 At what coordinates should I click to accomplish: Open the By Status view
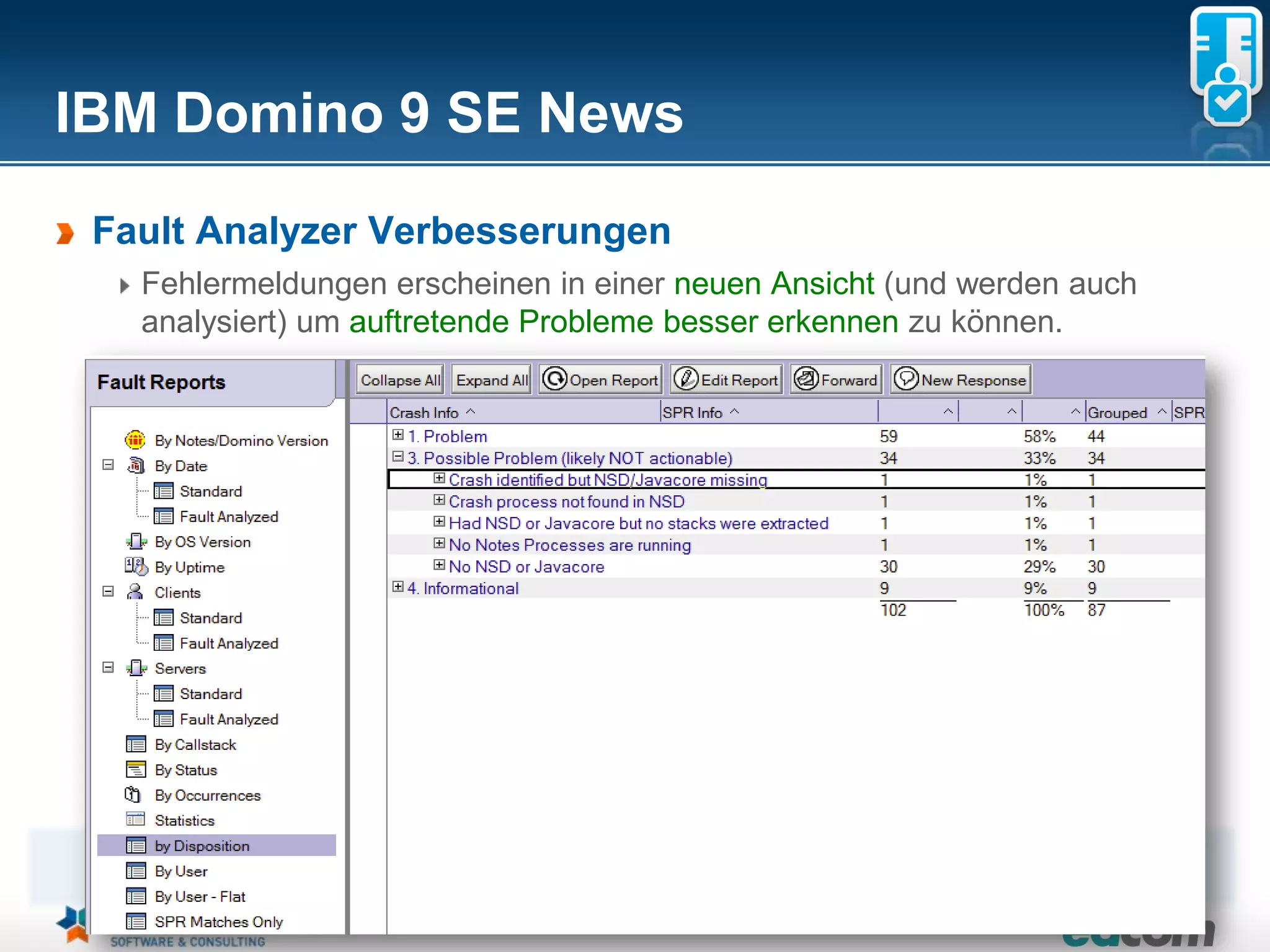[x=186, y=770]
